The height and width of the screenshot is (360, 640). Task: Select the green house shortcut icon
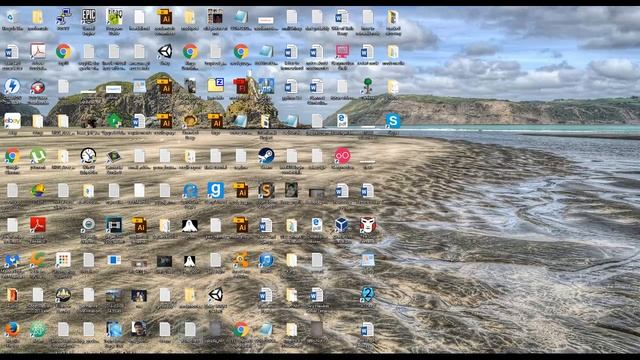(113, 121)
